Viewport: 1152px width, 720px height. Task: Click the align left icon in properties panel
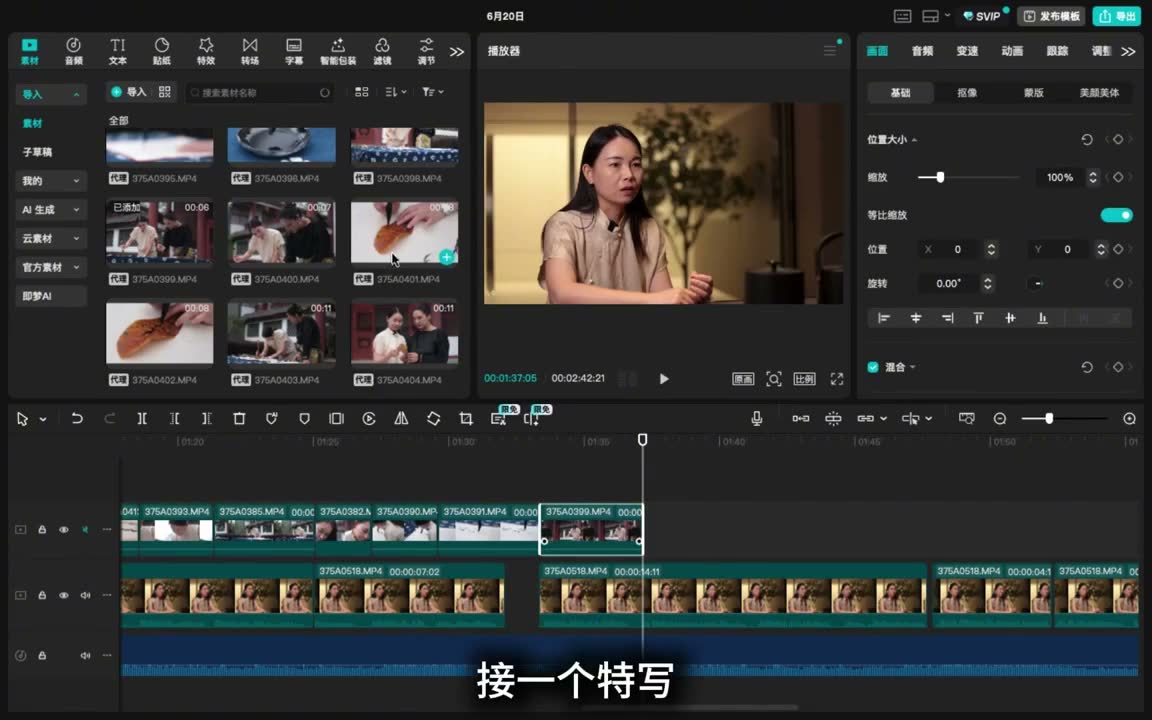(x=884, y=318)
